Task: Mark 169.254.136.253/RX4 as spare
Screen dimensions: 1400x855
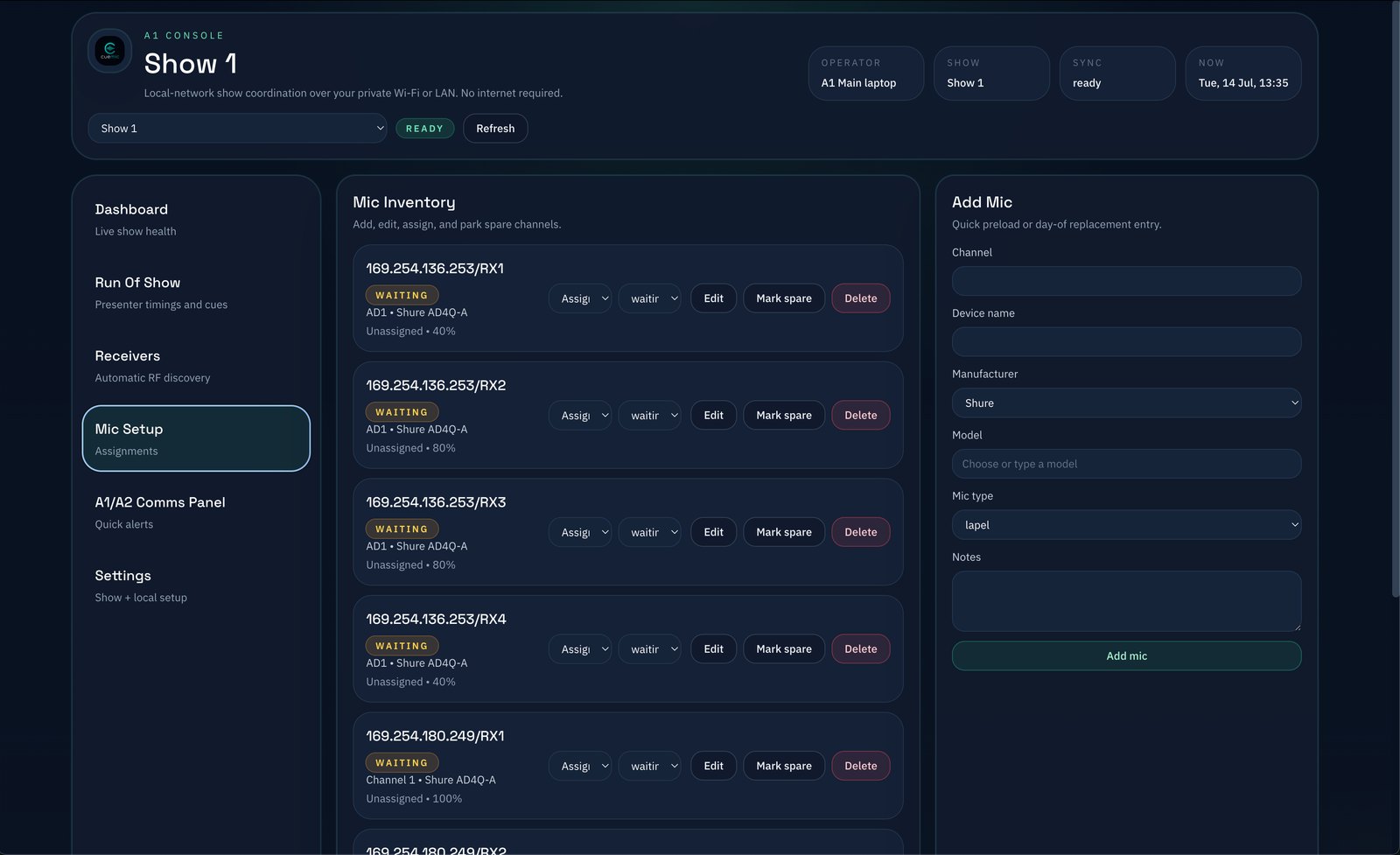Action: click(x=784, y=648)
